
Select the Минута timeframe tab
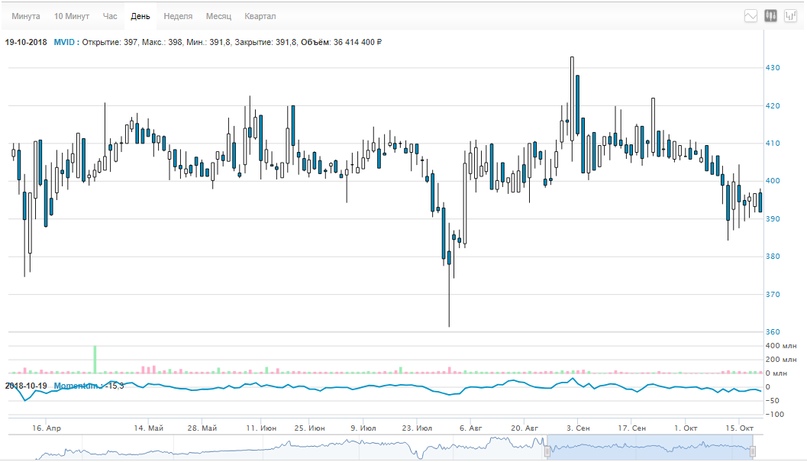click(26, 17)
